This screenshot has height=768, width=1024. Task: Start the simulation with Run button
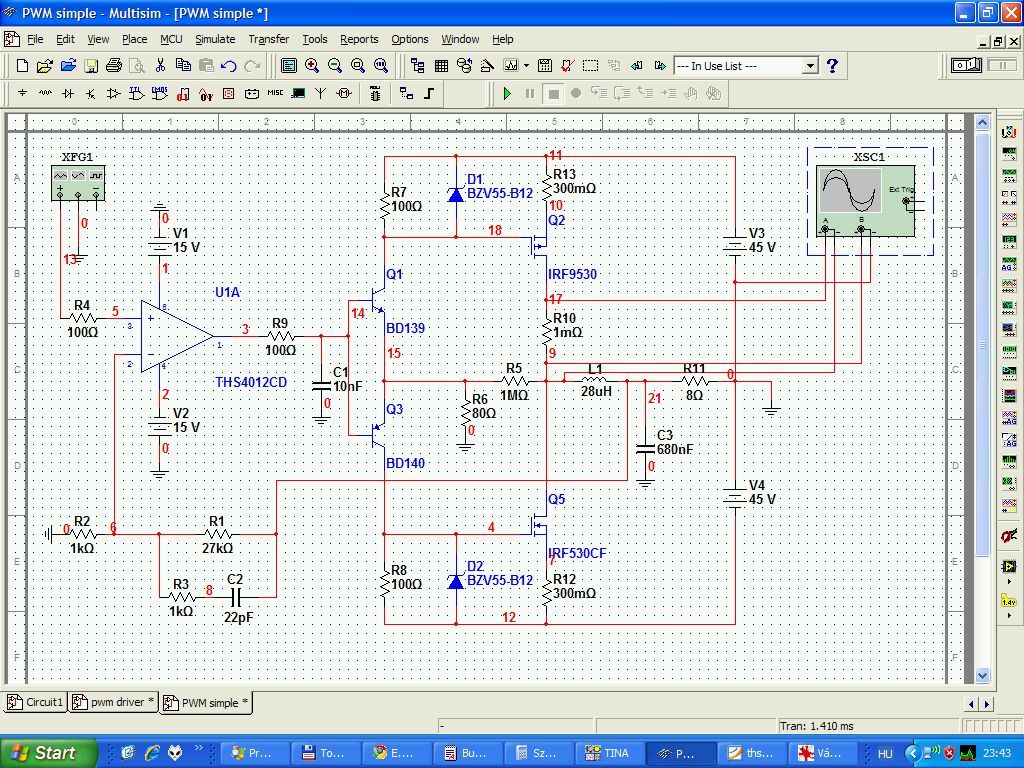(x=507, y=94)
